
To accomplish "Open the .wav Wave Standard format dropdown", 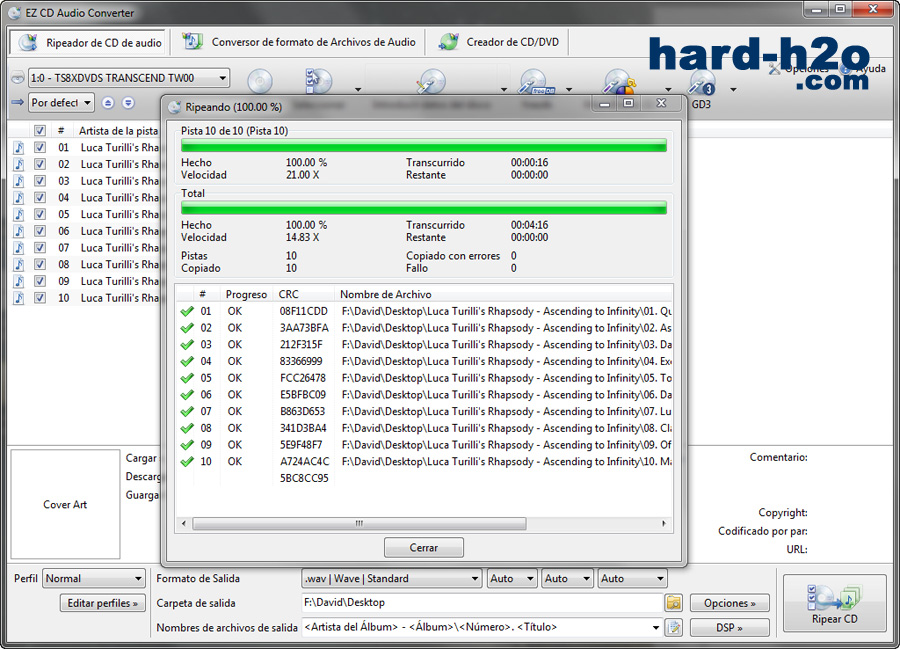I will 392,578.
